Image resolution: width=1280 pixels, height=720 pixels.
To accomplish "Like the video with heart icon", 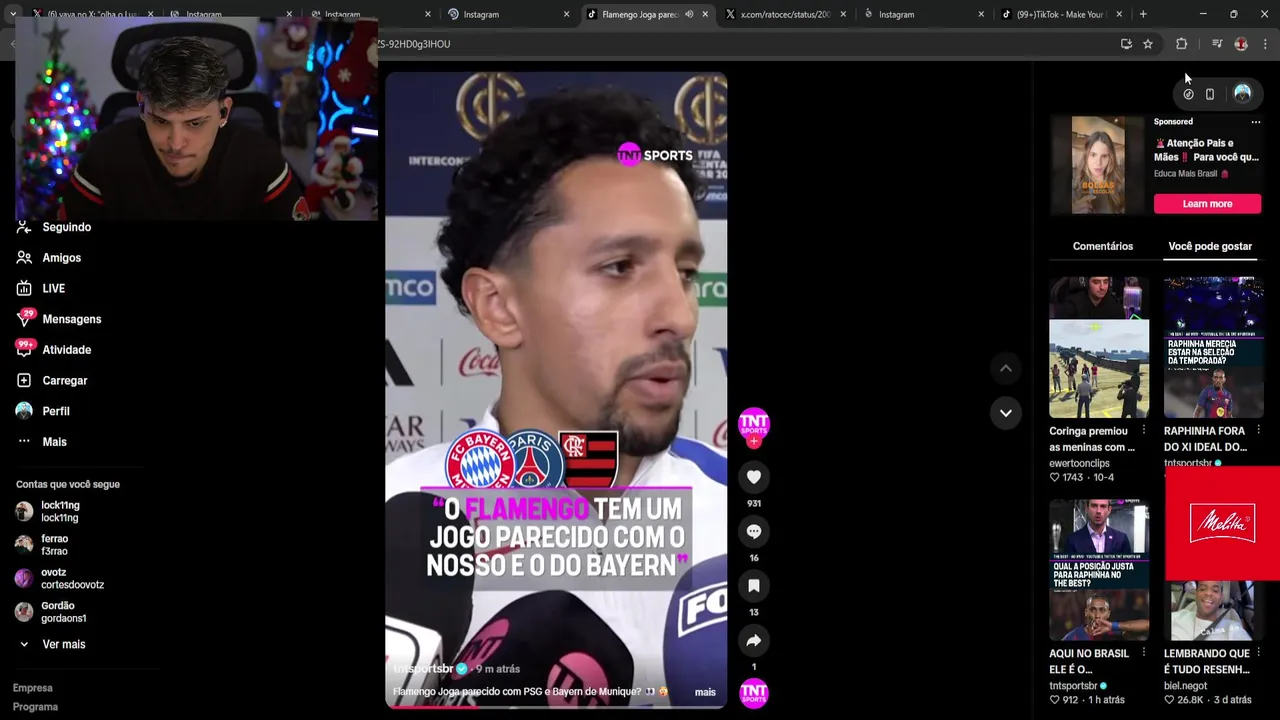I will [754, 477].
